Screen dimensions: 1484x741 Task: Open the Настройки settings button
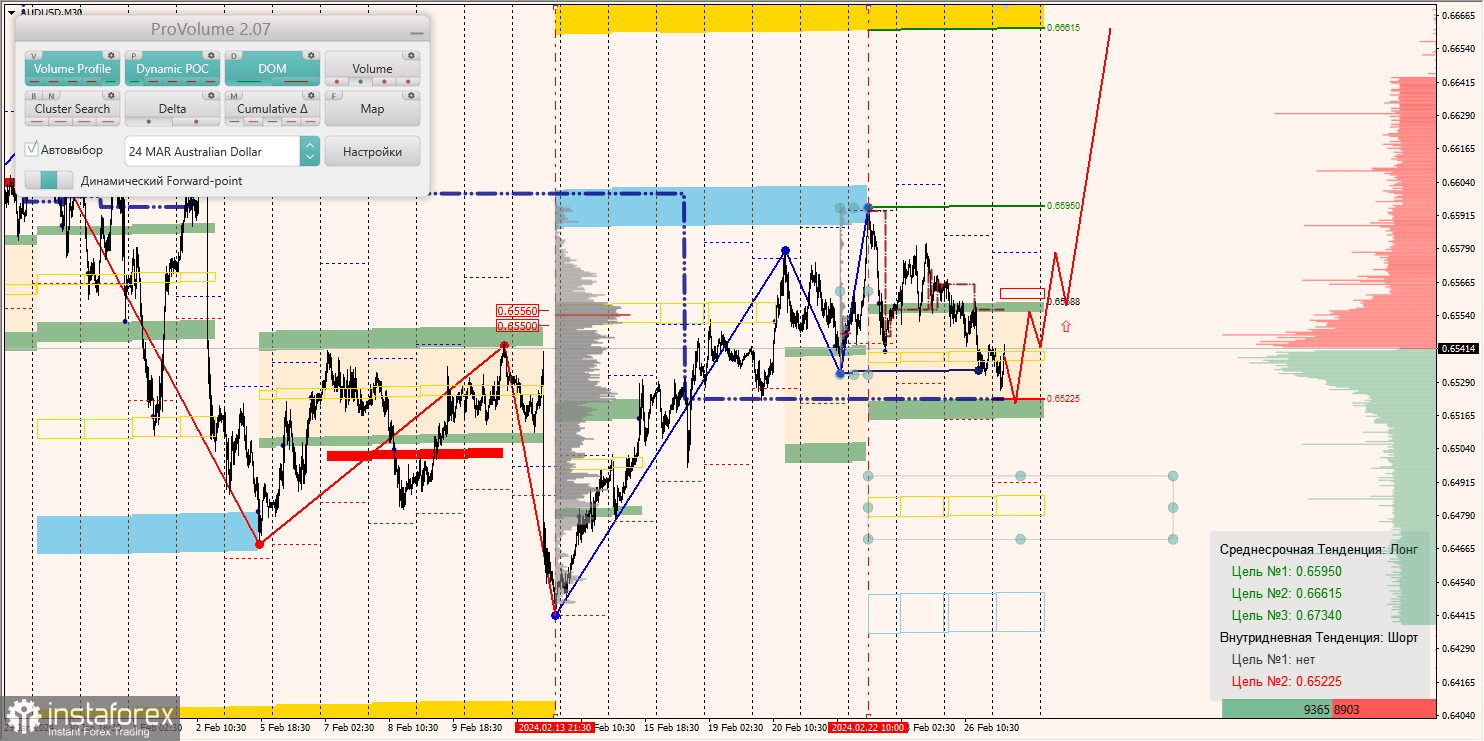[x=372, y=151]
